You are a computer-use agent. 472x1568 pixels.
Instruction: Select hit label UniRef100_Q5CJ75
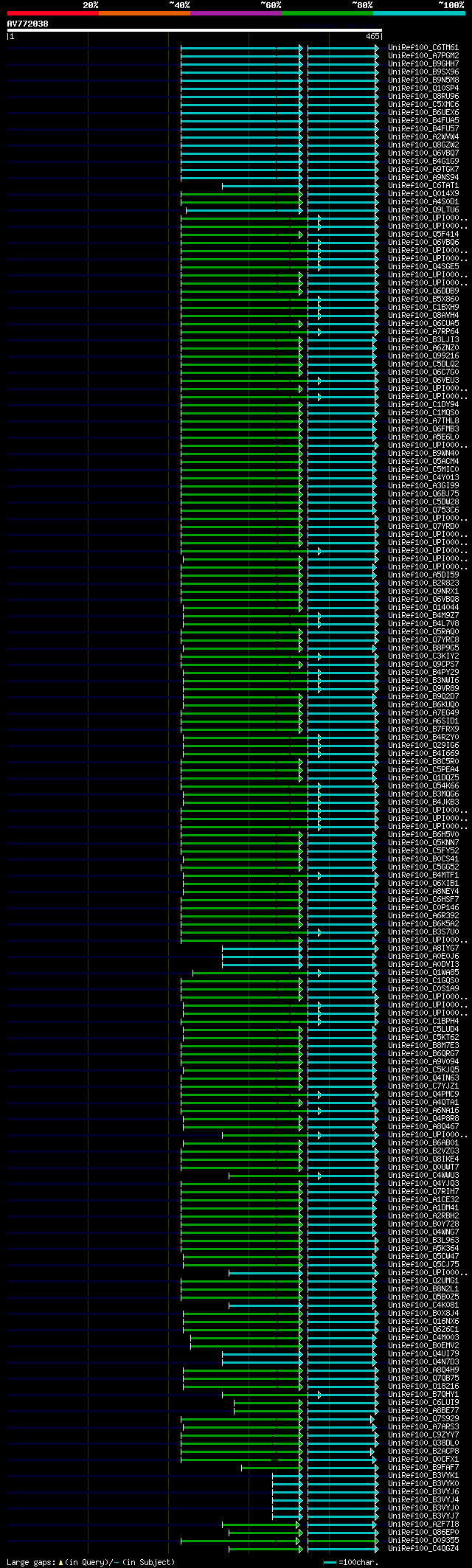click(423, 1264)
